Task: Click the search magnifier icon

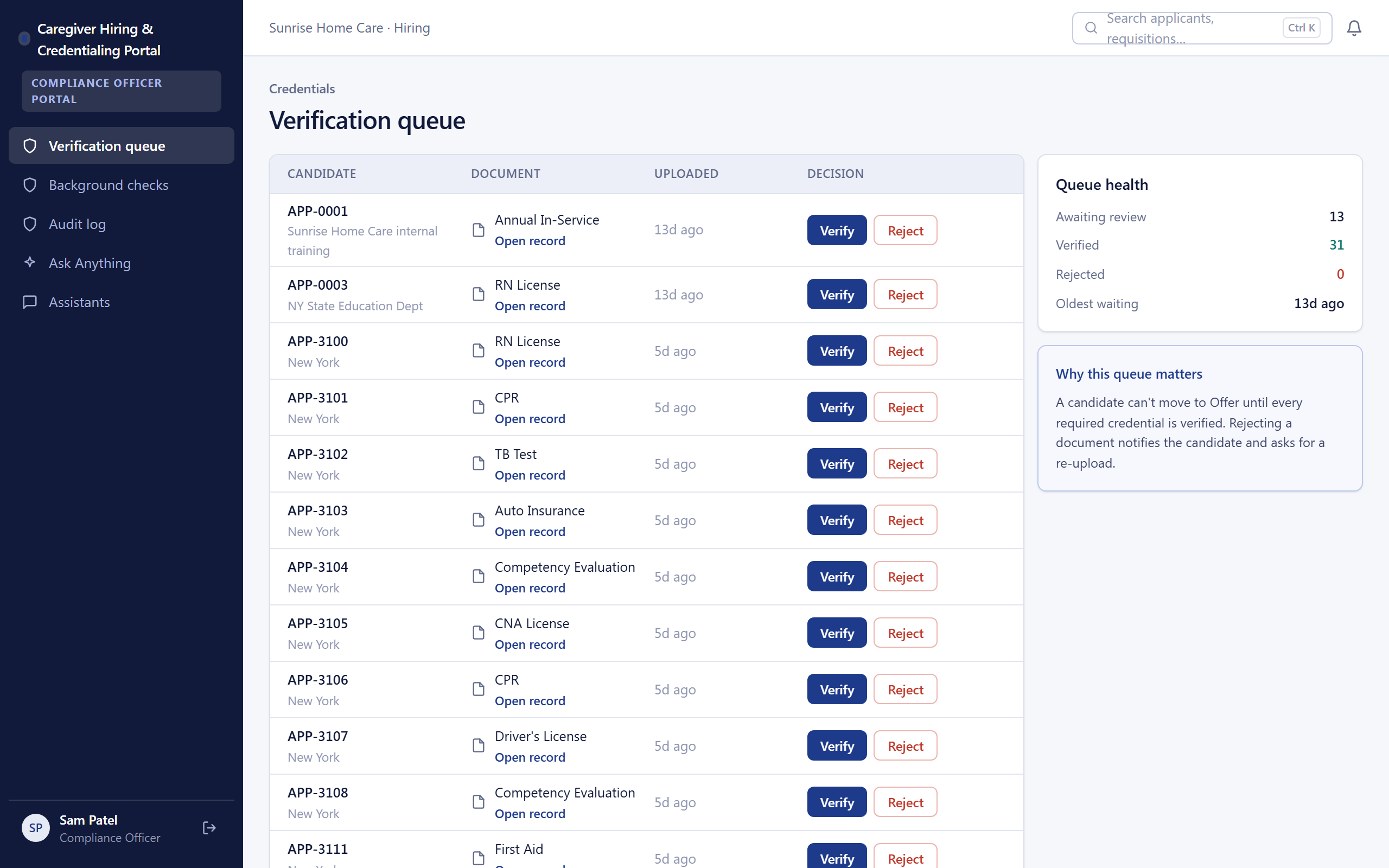Action: [1091, 28]
